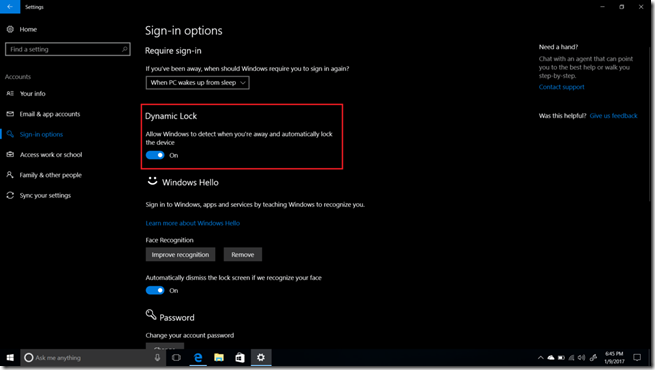Viewport: 655px width, 370px height.
Task: Show hidden system tray icons
Action: (x=541, y=357)
